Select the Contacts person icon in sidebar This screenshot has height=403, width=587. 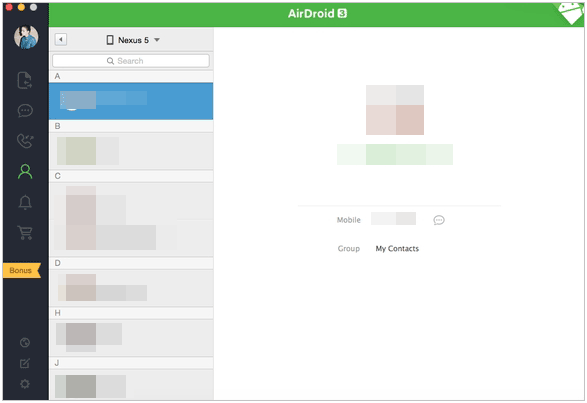(x=25, y=172)
